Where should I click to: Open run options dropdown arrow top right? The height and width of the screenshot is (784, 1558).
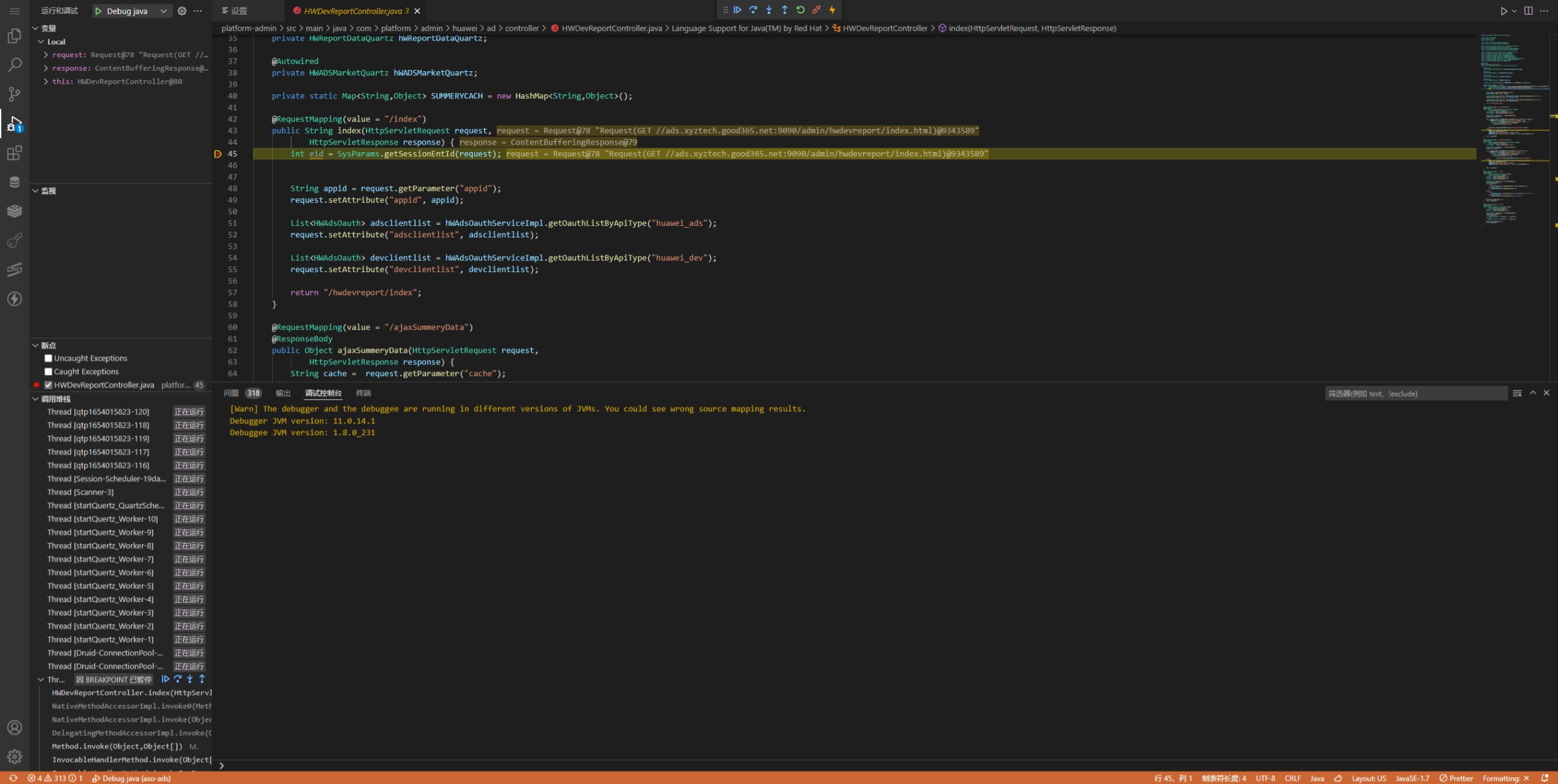[1514, 11]
